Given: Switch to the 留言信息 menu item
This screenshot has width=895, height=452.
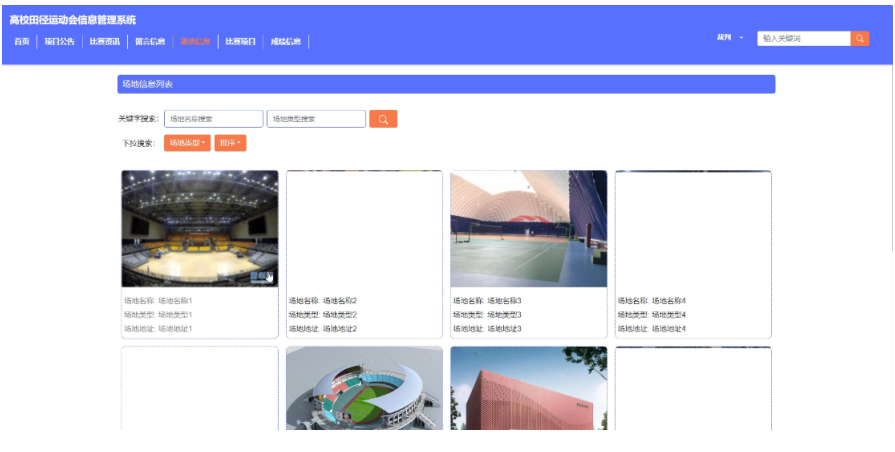Looking at the screenshot, I should (150, 42).
